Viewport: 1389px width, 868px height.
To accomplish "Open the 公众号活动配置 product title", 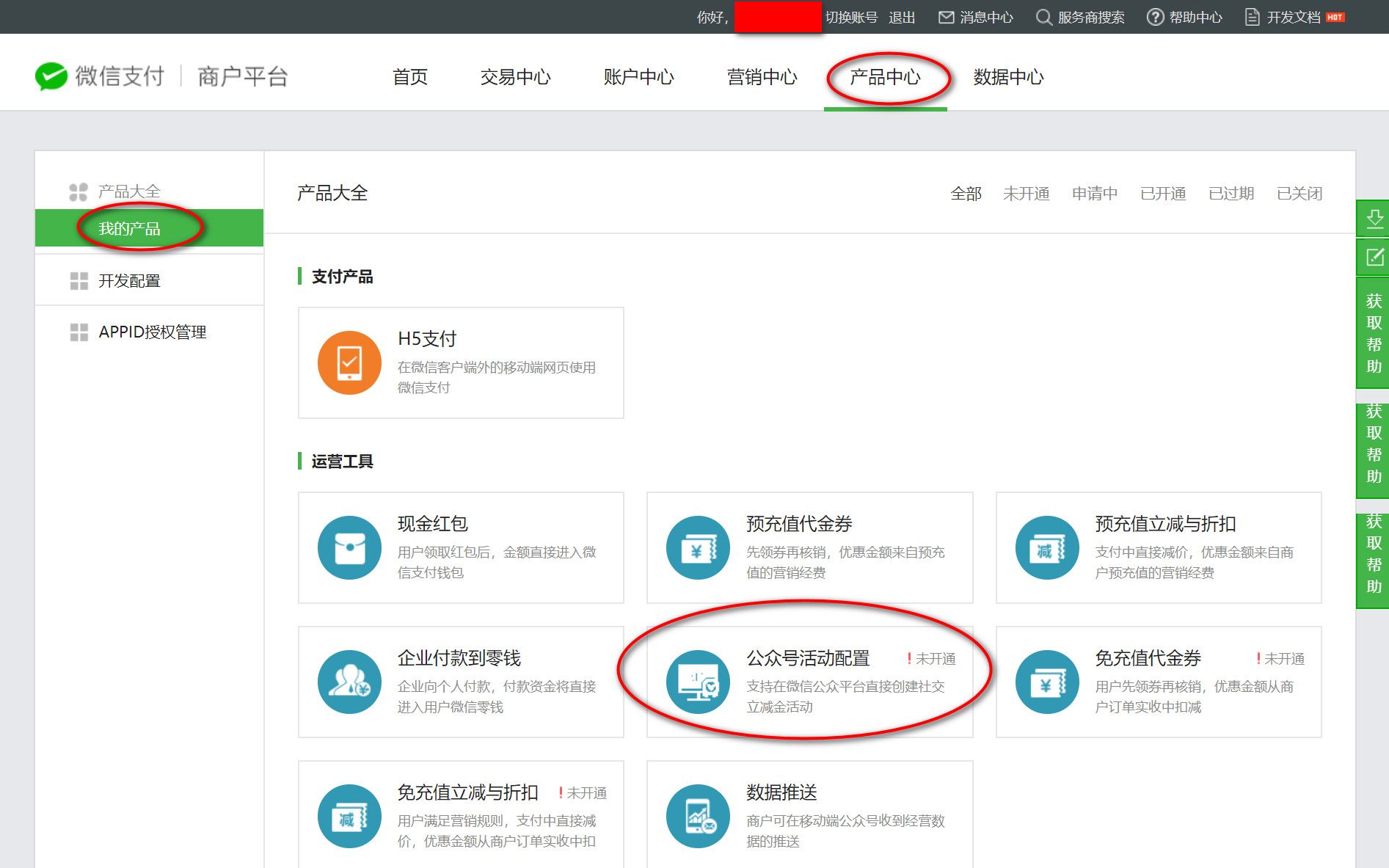I will (808, 658).
